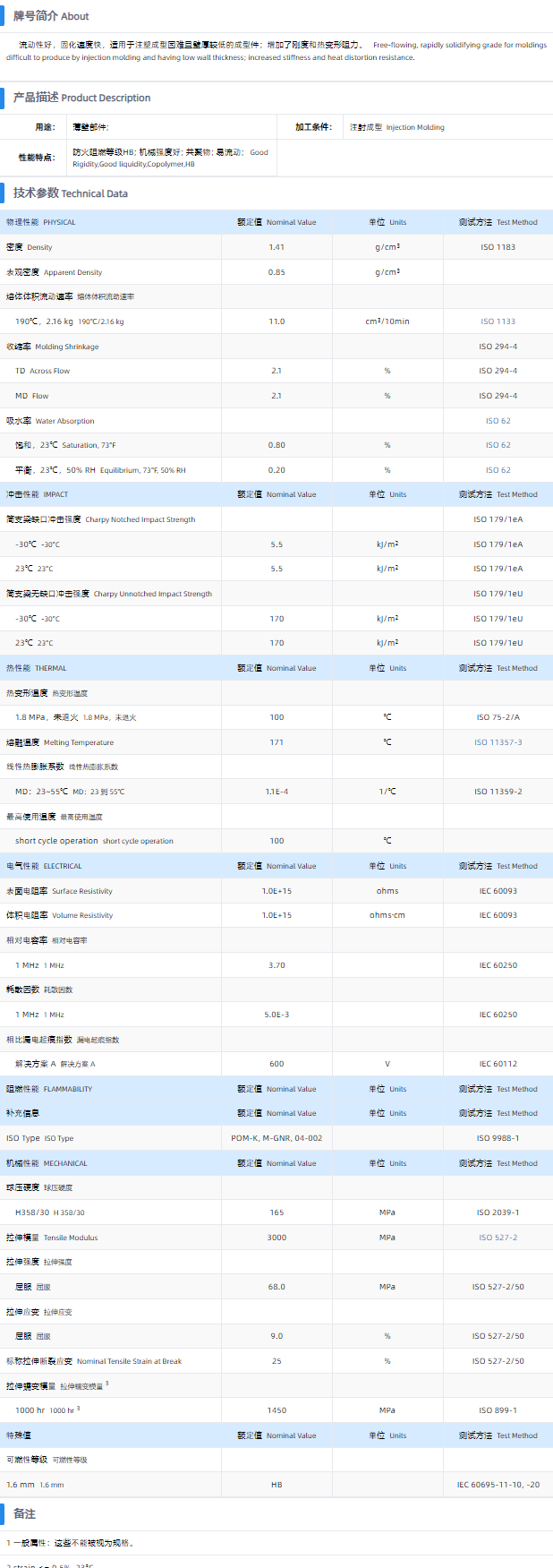
Task: Click the 特殊值 table header
Action: click(19, 1435)
